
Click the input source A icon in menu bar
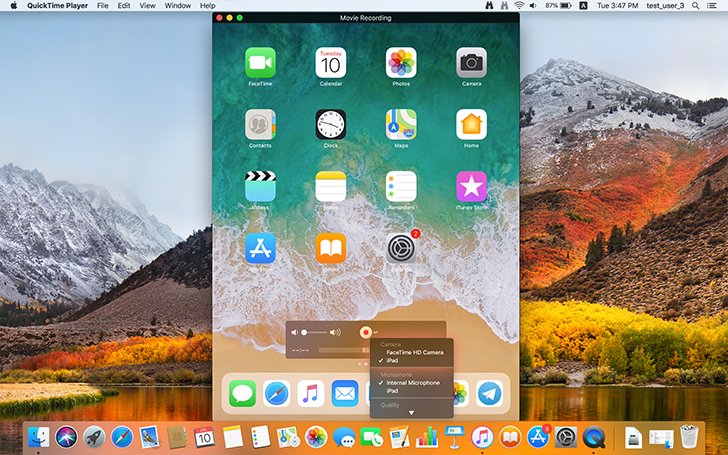(584, 6)
